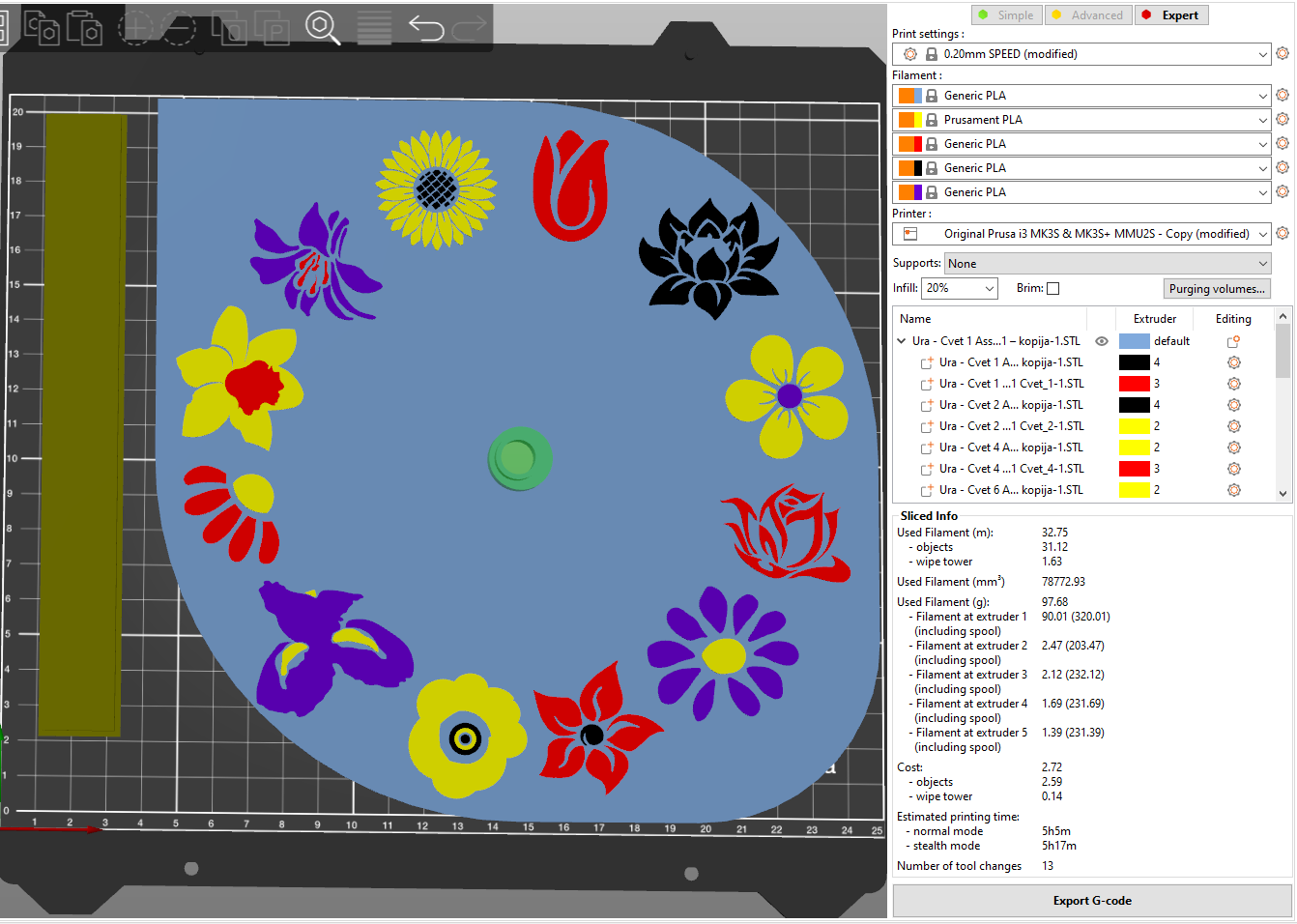Open the Original Prusa i3 MK3S printer dropdown
Screen dimensions: 1297x924
click(1081, 234)
